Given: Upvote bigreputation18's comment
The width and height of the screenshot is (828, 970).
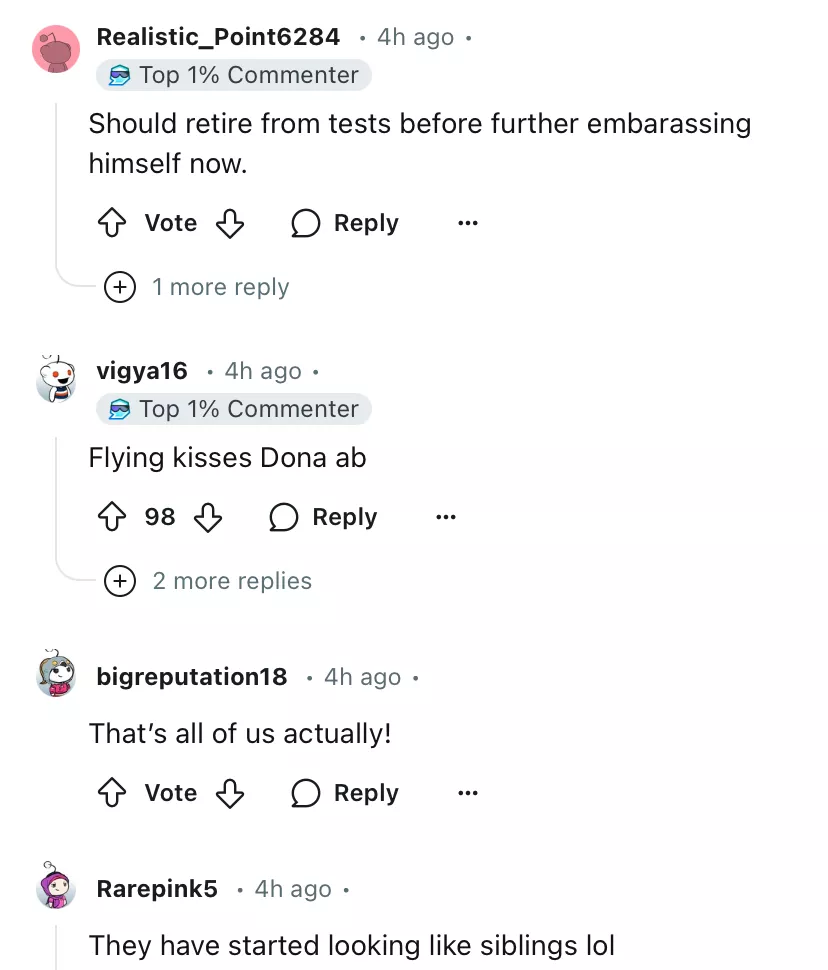Looking at the screenshot, I should 111,793.
